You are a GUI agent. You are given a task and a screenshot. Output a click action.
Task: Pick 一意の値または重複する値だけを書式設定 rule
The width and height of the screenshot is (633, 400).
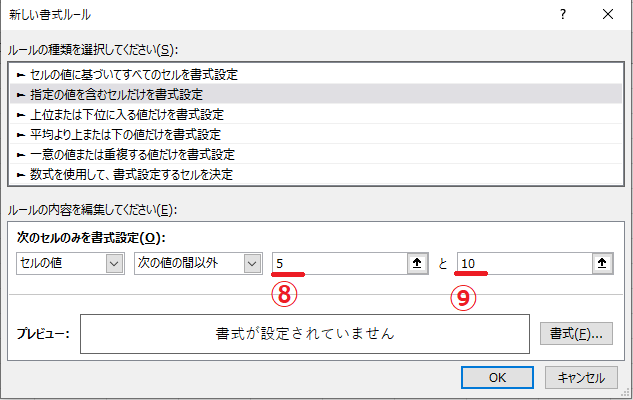(x=316, y=154)
